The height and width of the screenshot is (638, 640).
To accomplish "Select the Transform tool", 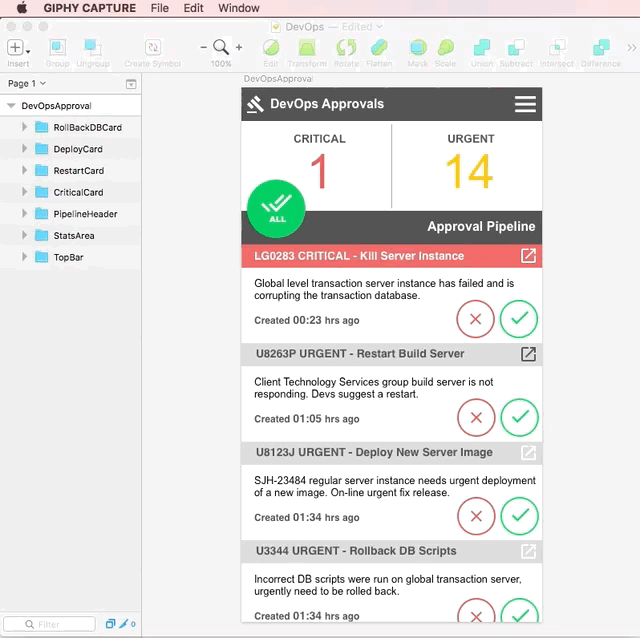I will coord(307,48).
